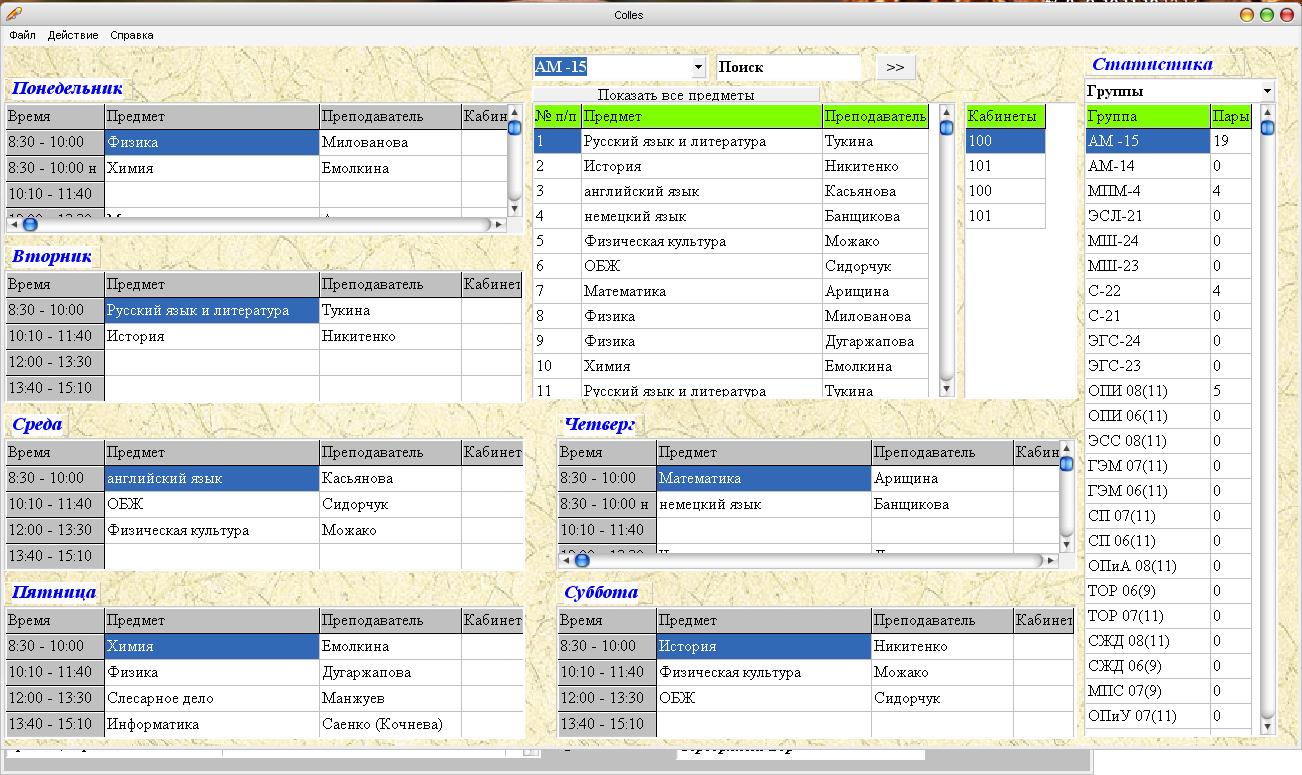
Task: Open the Справка menu
Action: point(132,35)
